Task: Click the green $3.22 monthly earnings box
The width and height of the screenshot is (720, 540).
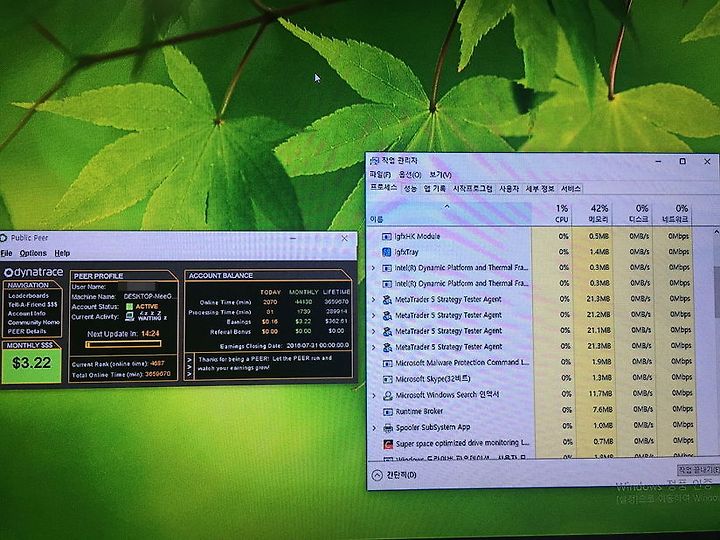Action: (x=31, y=366)
